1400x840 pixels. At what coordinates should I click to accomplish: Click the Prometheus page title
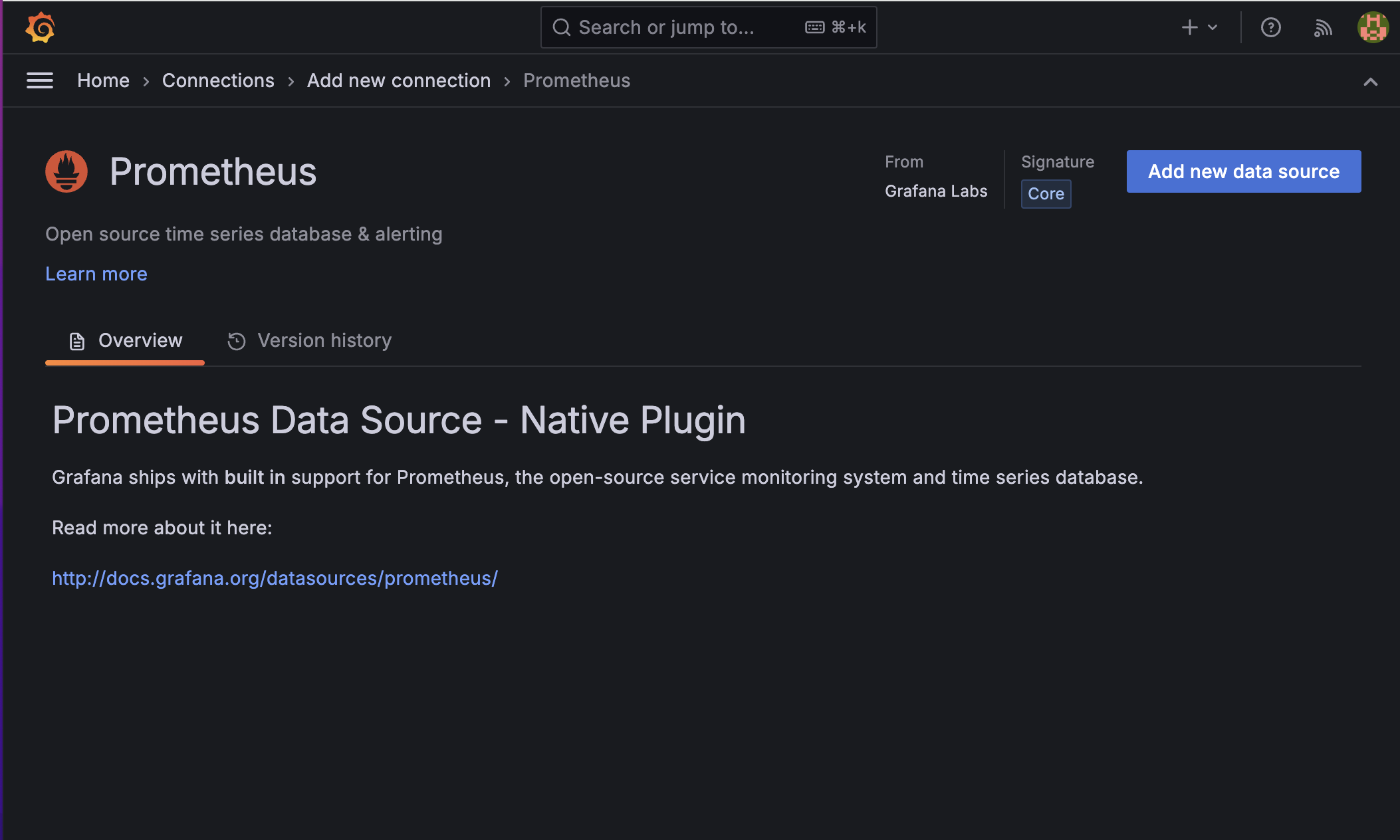213,171
